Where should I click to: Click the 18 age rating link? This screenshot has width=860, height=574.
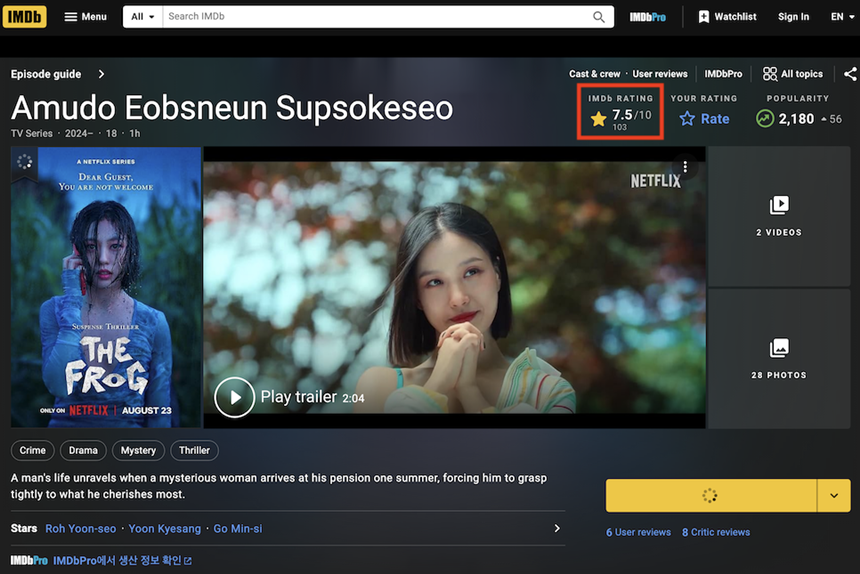coord(111,133)
